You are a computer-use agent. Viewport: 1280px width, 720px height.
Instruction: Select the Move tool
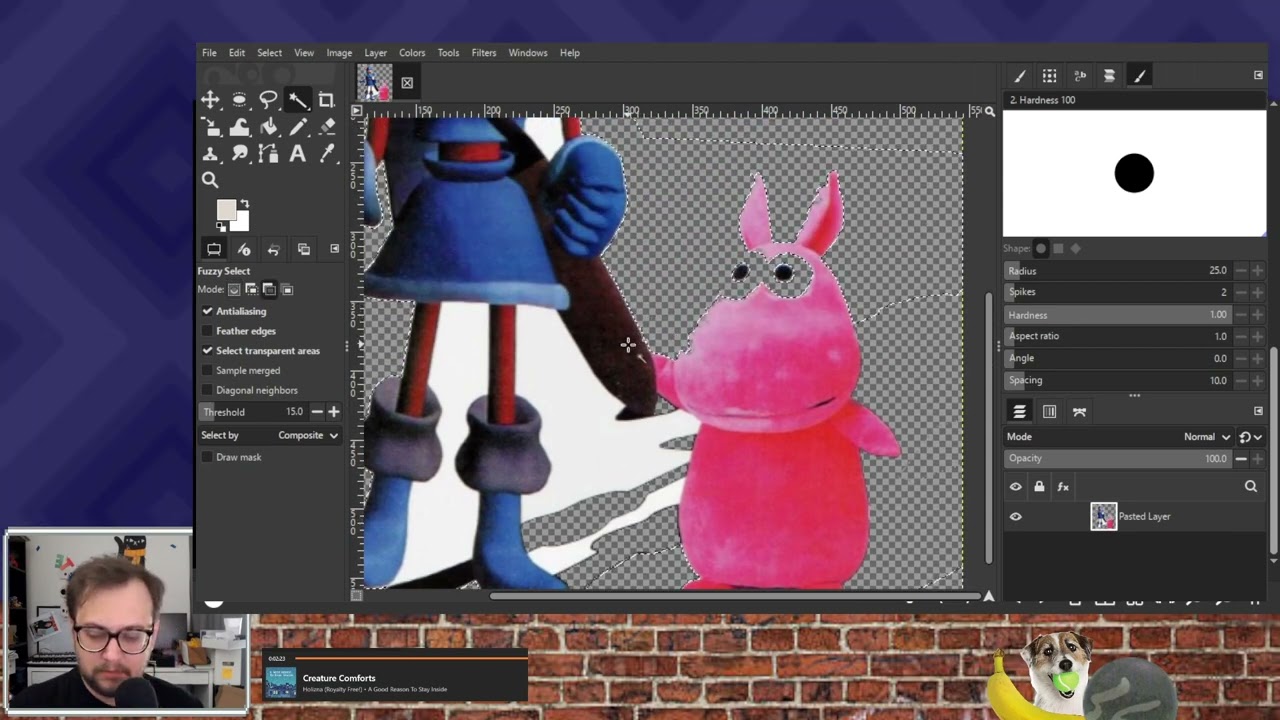pyautogui.click(x=210, y=100)
